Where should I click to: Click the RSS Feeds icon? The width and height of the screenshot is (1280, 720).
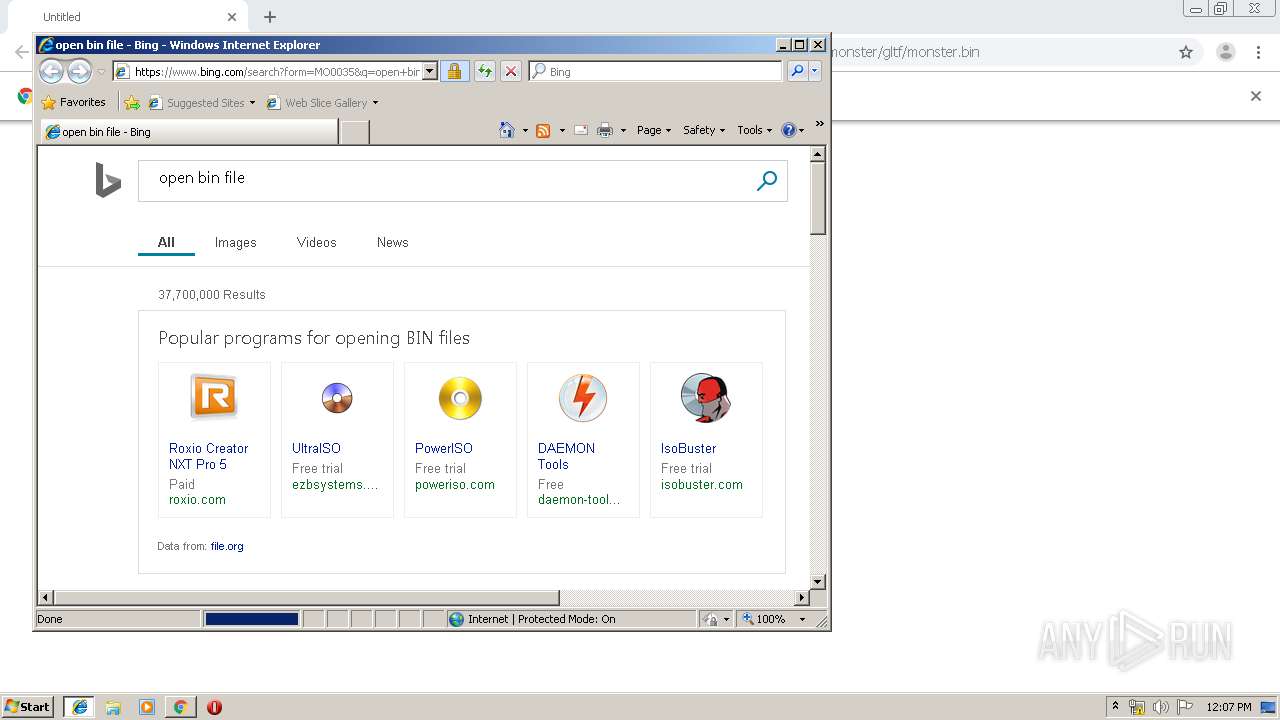click(x=543, y=130)
